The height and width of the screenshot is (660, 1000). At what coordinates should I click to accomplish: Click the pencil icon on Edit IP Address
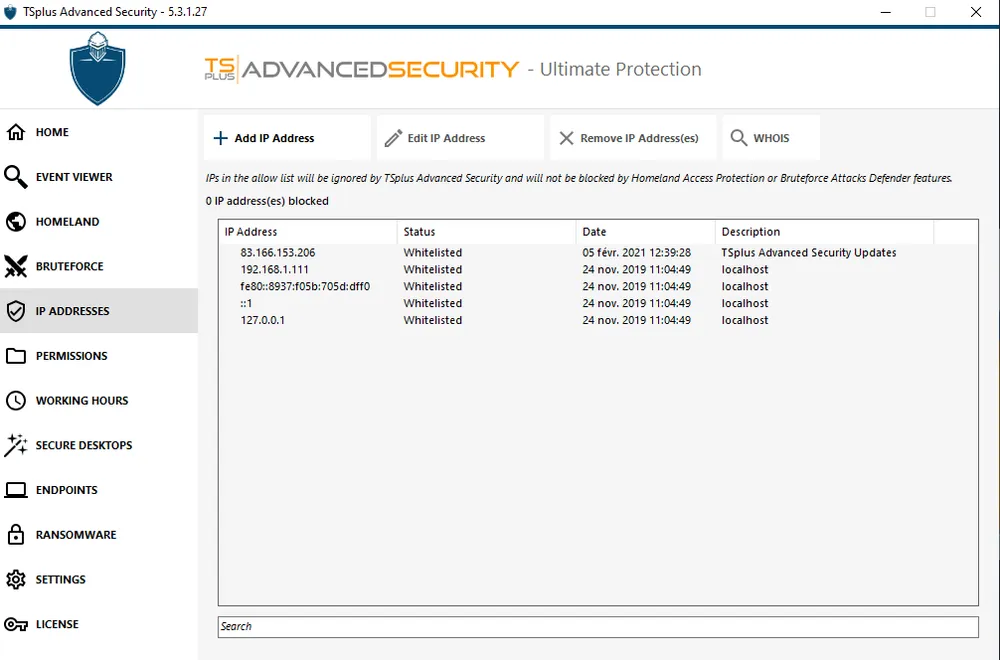pos(393,138)
